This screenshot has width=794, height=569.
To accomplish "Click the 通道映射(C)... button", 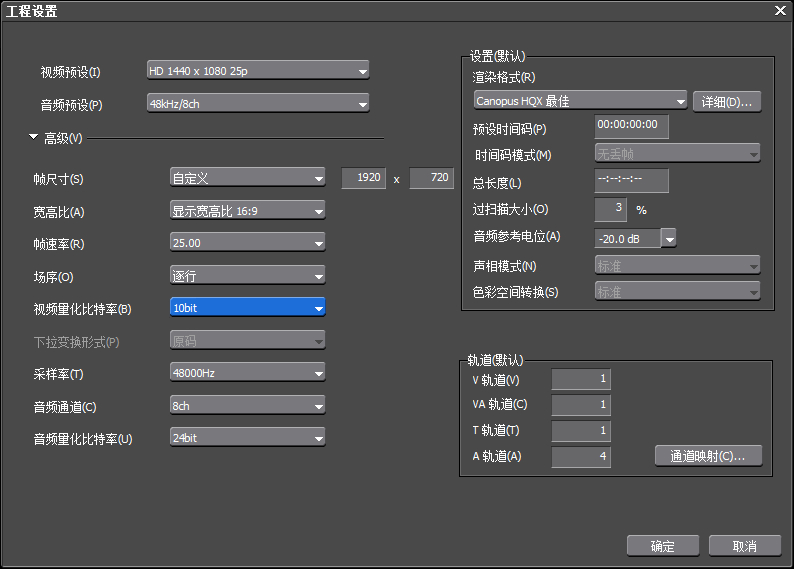I will coord(708,456).
